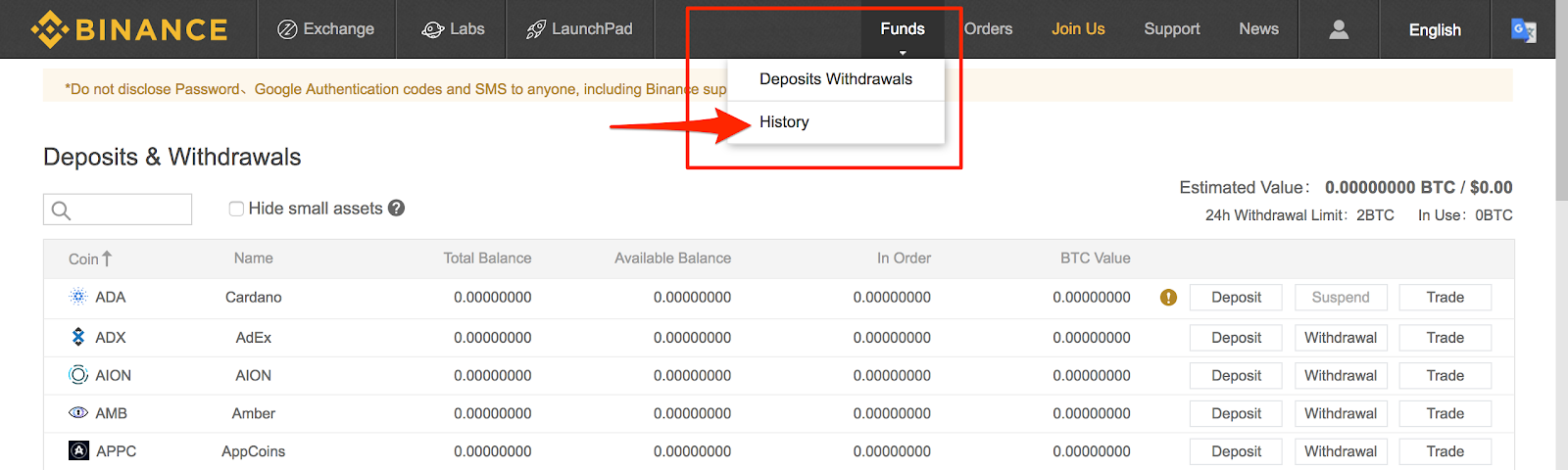Viewport: 1568px width, 470px height.
Task: Click the warning icon in ADA row
Action: click(x=1168, y=298)
